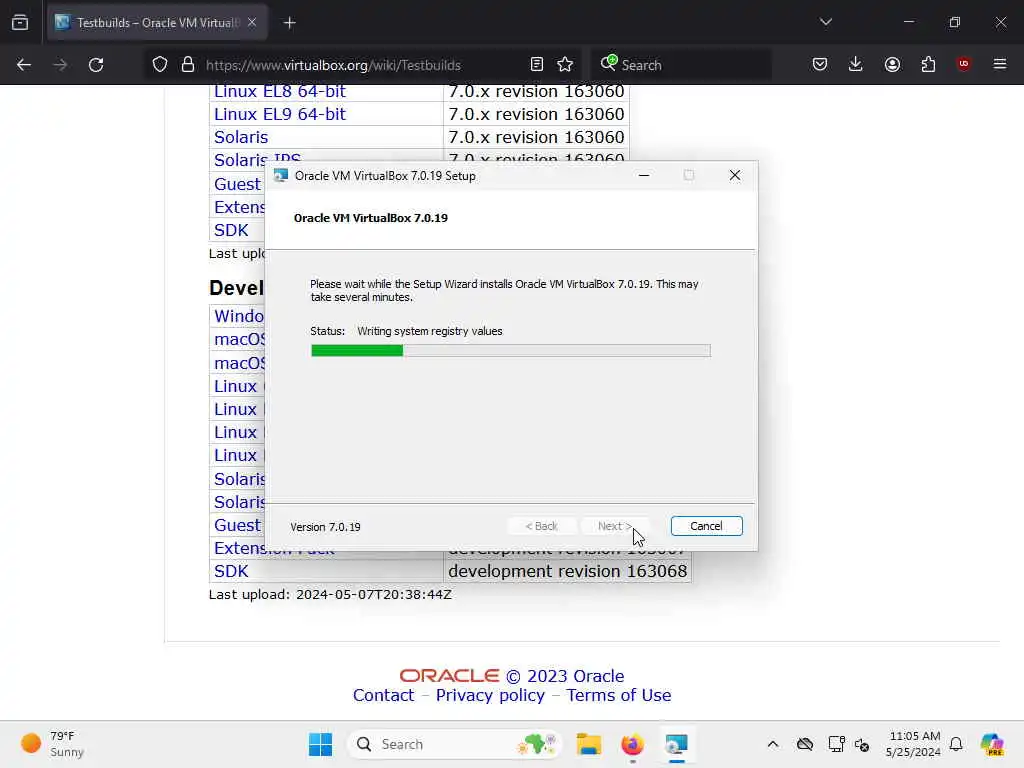Open the clock and calendar flyout
The width and height of the screenshot is (1024, 768).
pos(913,744)
